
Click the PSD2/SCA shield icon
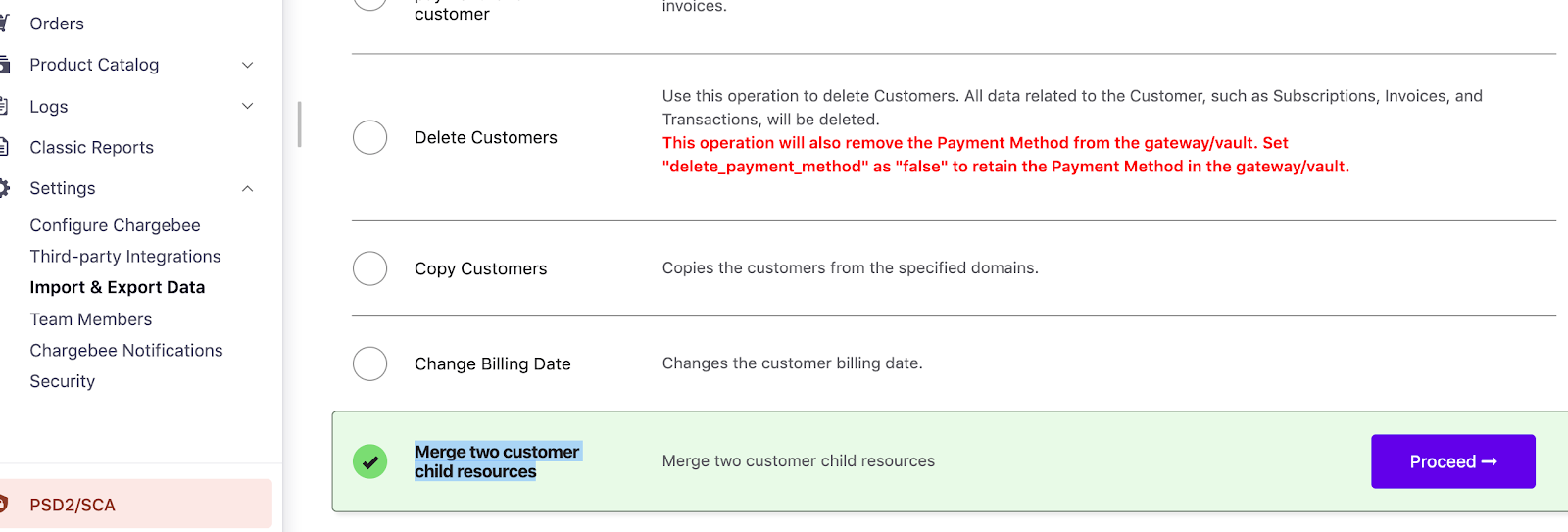(x=4, y=505)
